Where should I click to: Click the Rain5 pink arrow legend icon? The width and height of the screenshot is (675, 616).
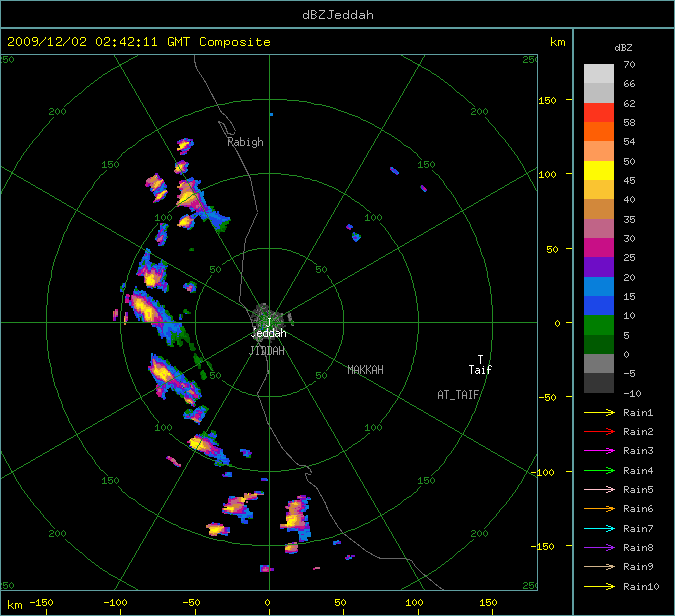pos(599,489)
